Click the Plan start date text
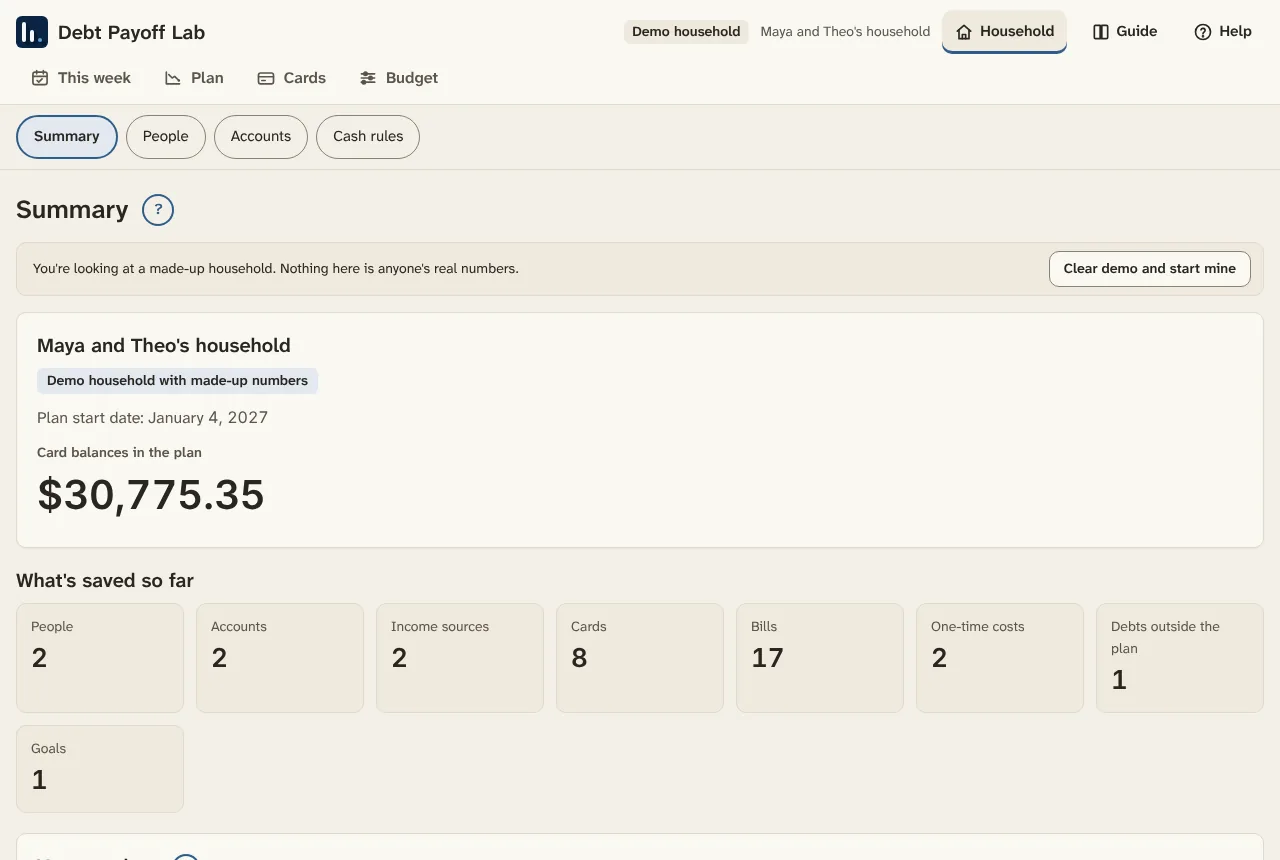1280x860 pixels. (x=152, y=418)
